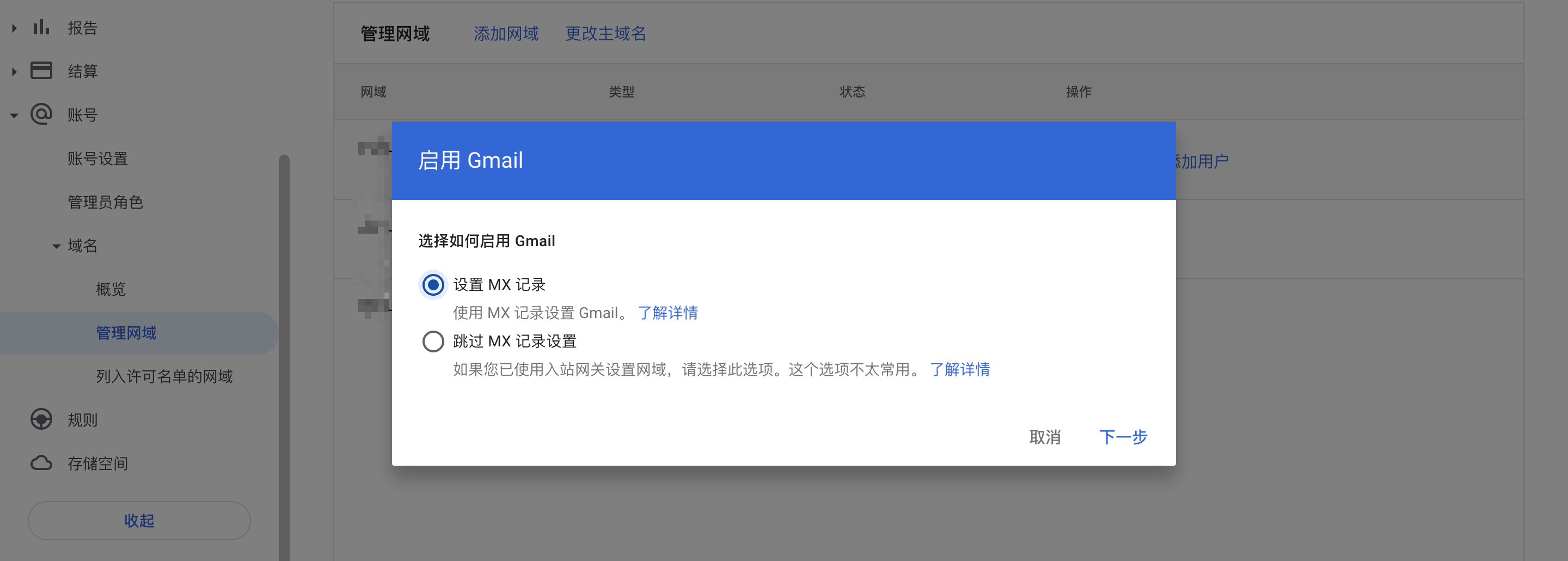
Task: Click the 收起 collapse button
Action: click(x=139, y=520)
